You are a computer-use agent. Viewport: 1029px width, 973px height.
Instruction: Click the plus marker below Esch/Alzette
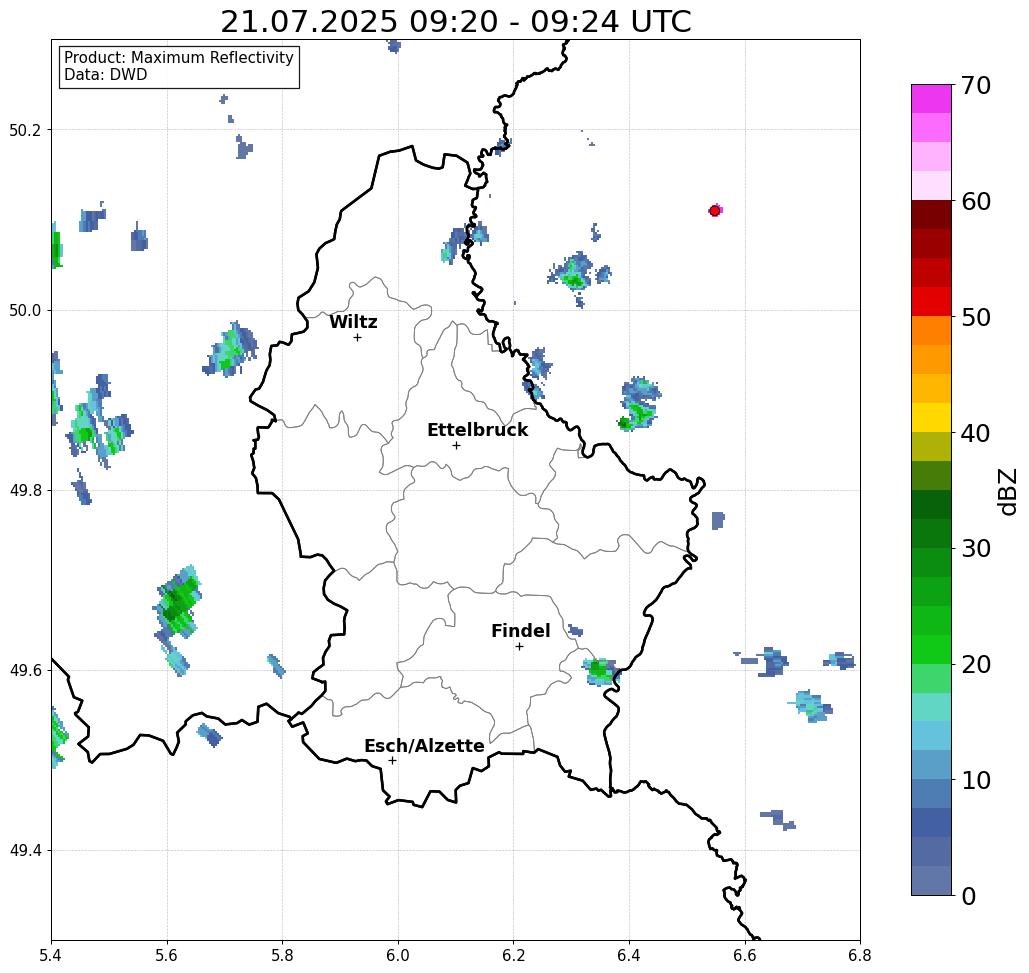pos(392,761)
